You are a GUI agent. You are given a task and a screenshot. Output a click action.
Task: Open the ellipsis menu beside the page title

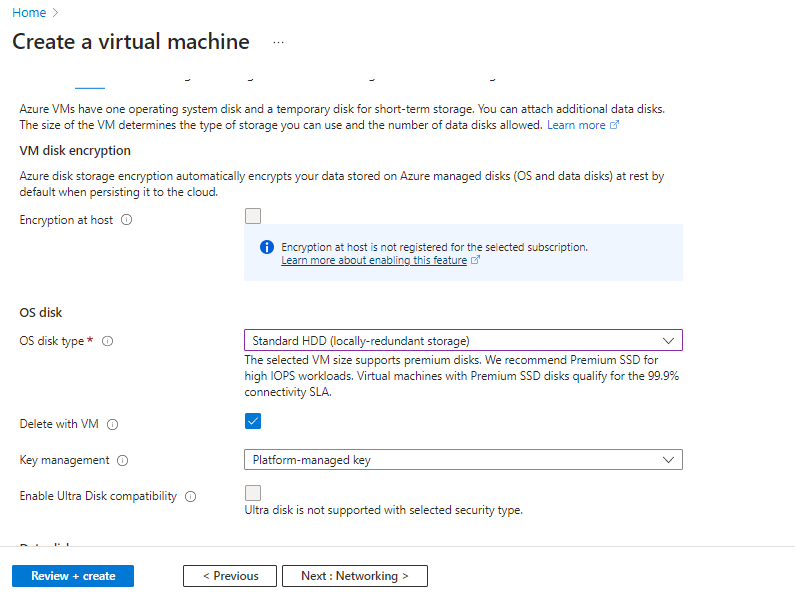click(x=278, y=43)
